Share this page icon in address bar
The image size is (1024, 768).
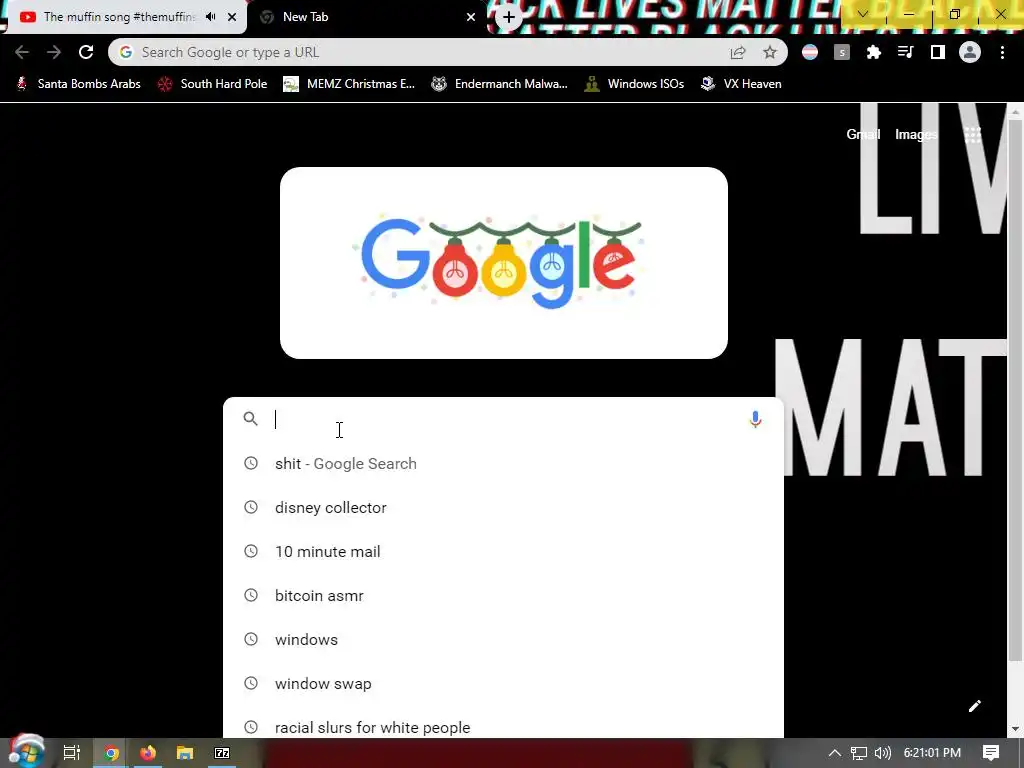[x=738, y=52]
